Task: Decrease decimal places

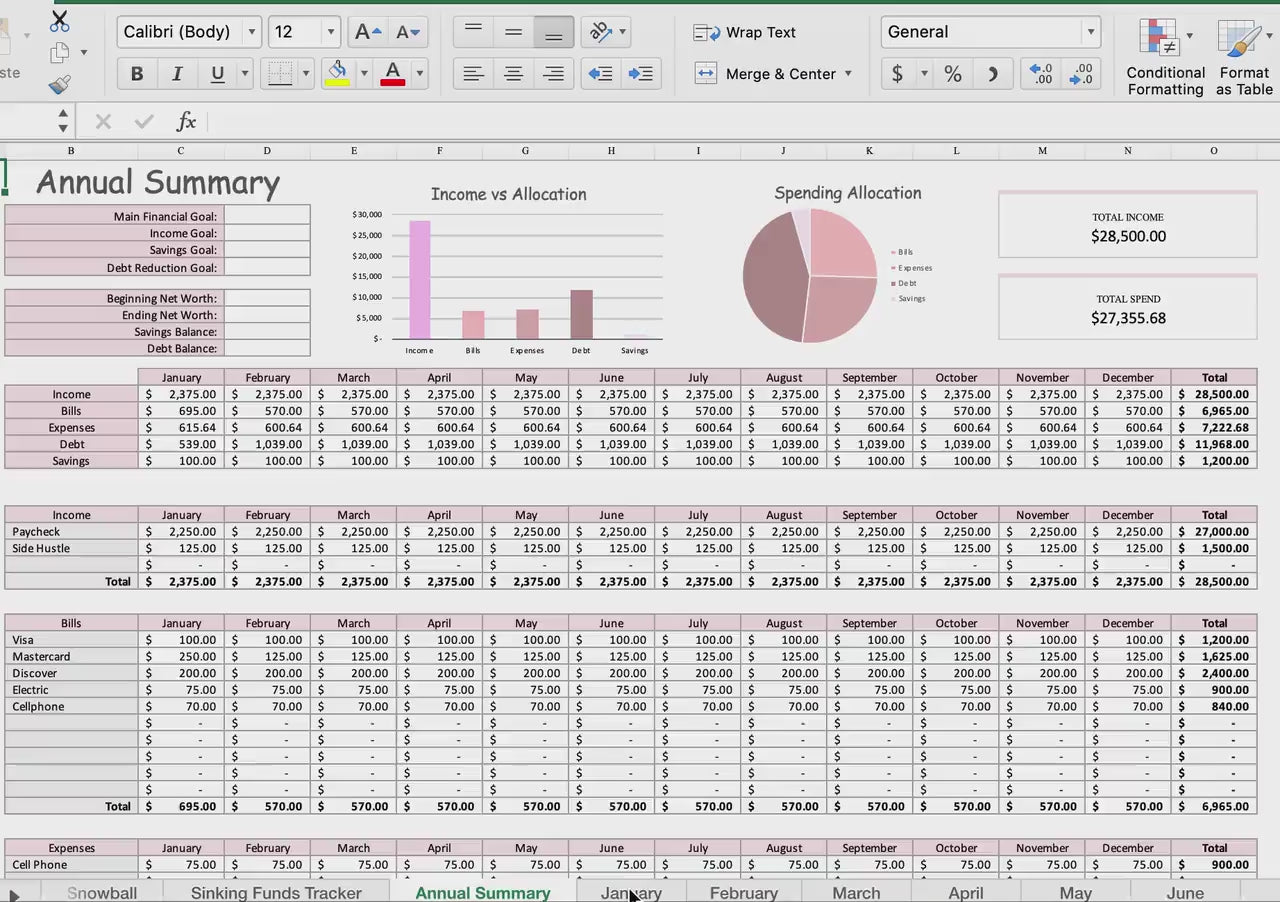Action: pos(1081,73)
